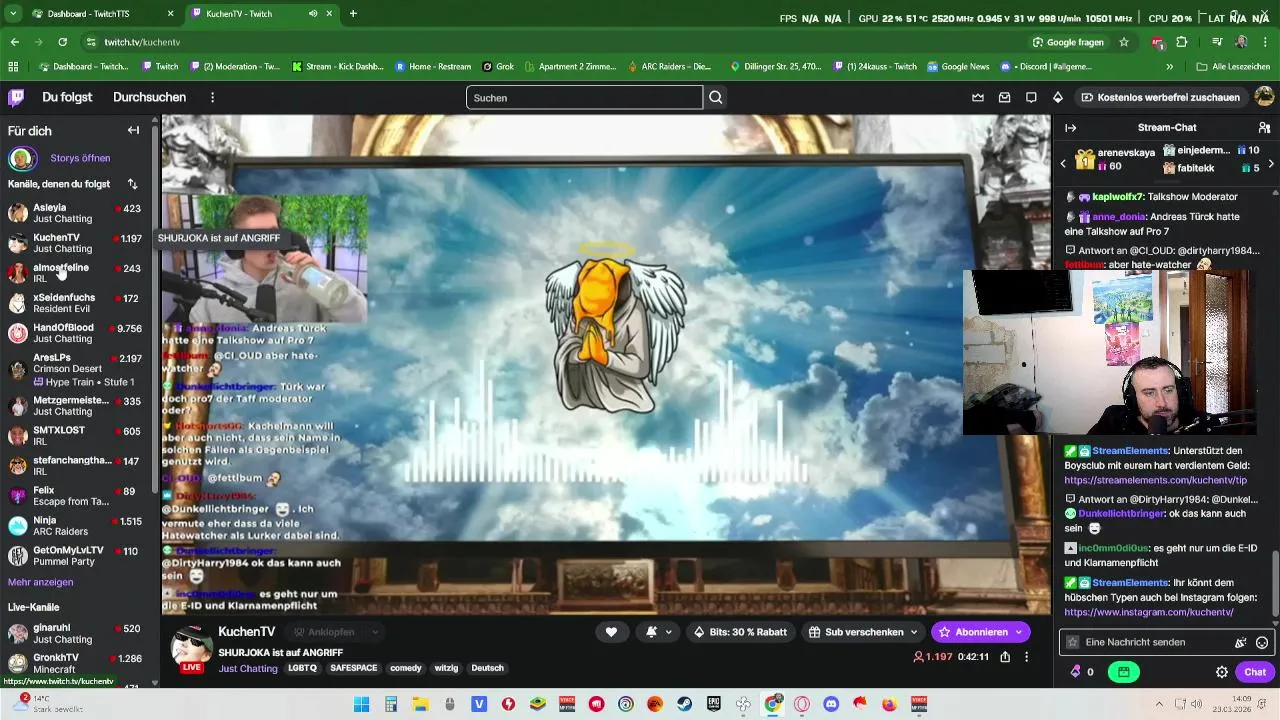
Task: Open the top nav more menu dots
Action: click(x=212, y=97)
